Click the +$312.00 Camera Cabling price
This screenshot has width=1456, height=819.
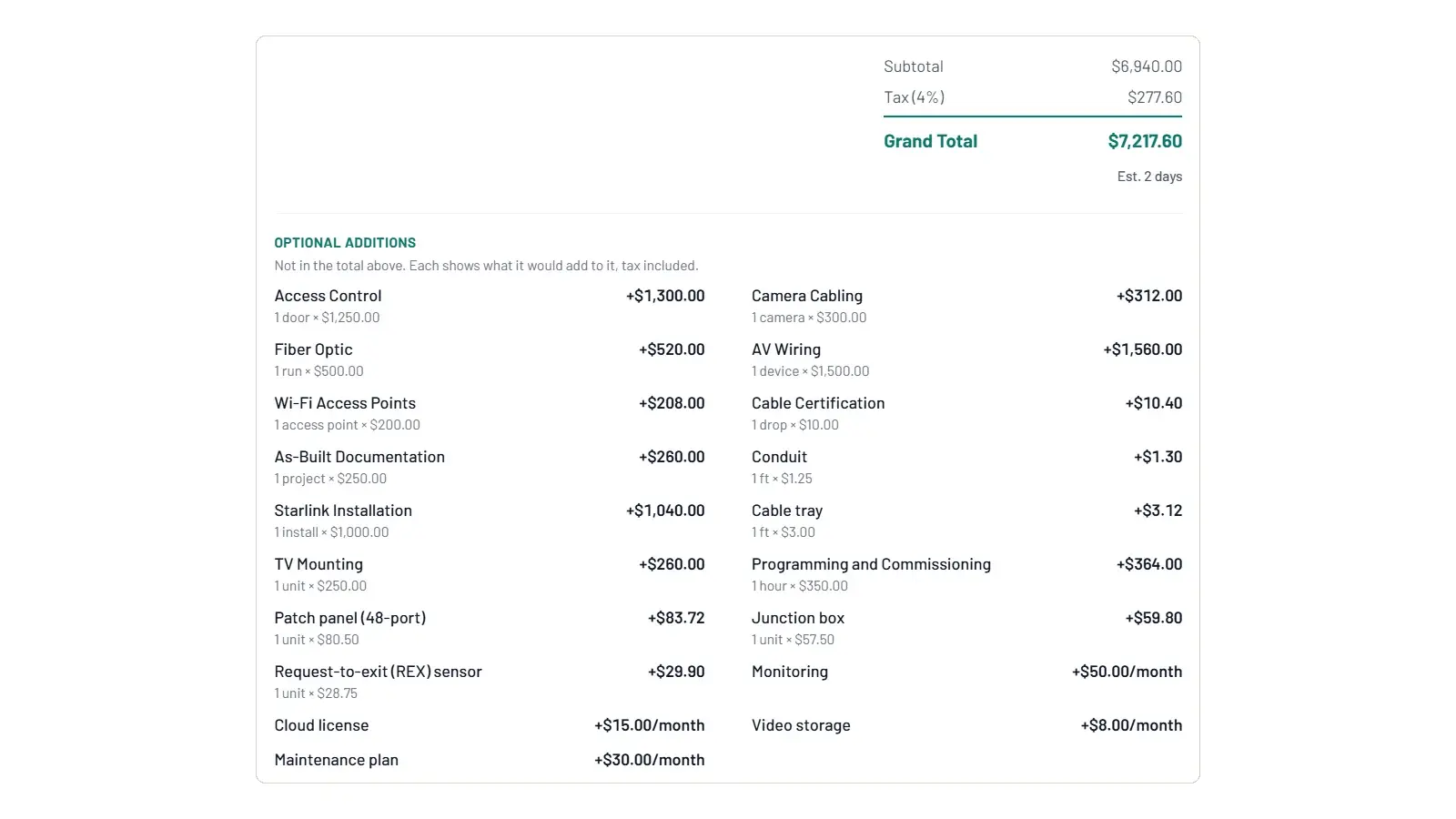point(1149,296)
